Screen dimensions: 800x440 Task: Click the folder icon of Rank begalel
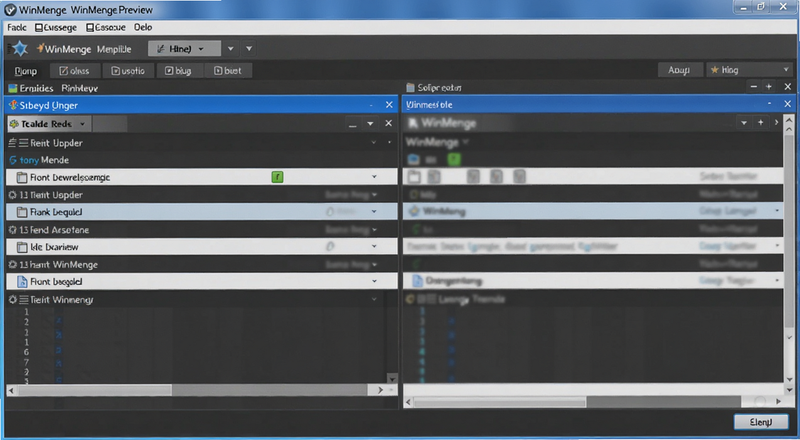[22, 212]
